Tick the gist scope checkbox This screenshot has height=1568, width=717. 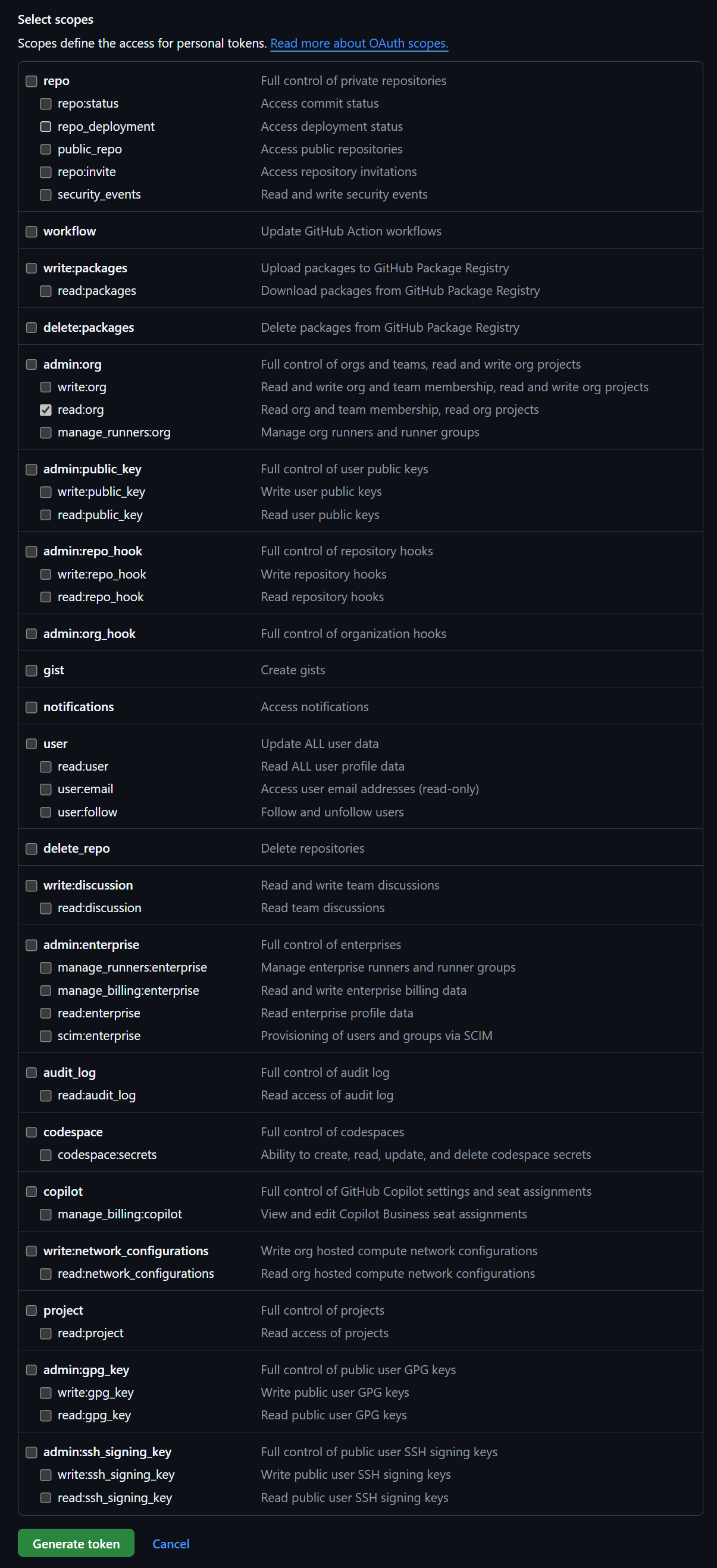click(32, 670)
